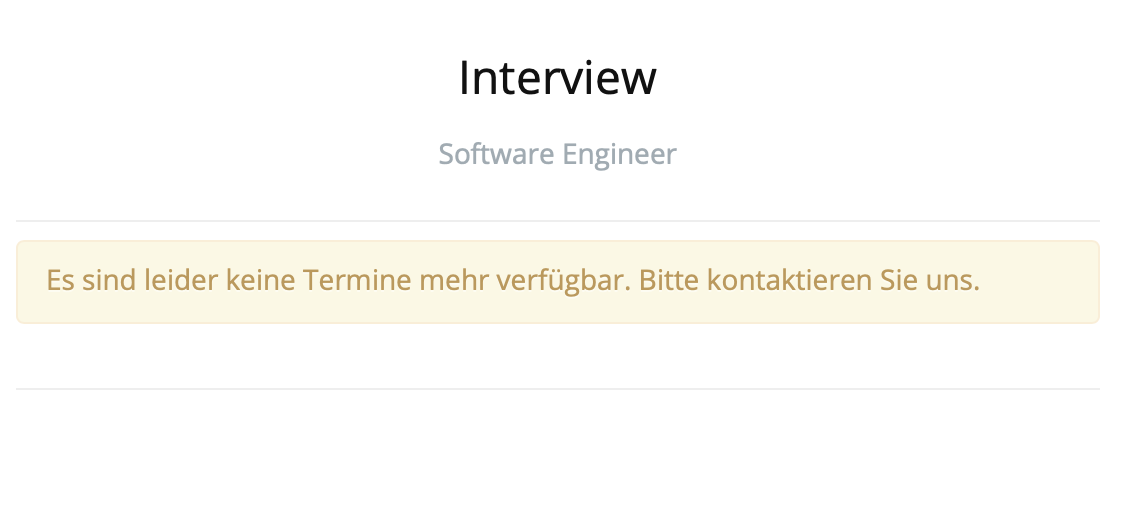Image resolution: width=1122 pixels, height=524 pixels.
Task: Click the word Software in the subtitle
Action: pos(496,154)
